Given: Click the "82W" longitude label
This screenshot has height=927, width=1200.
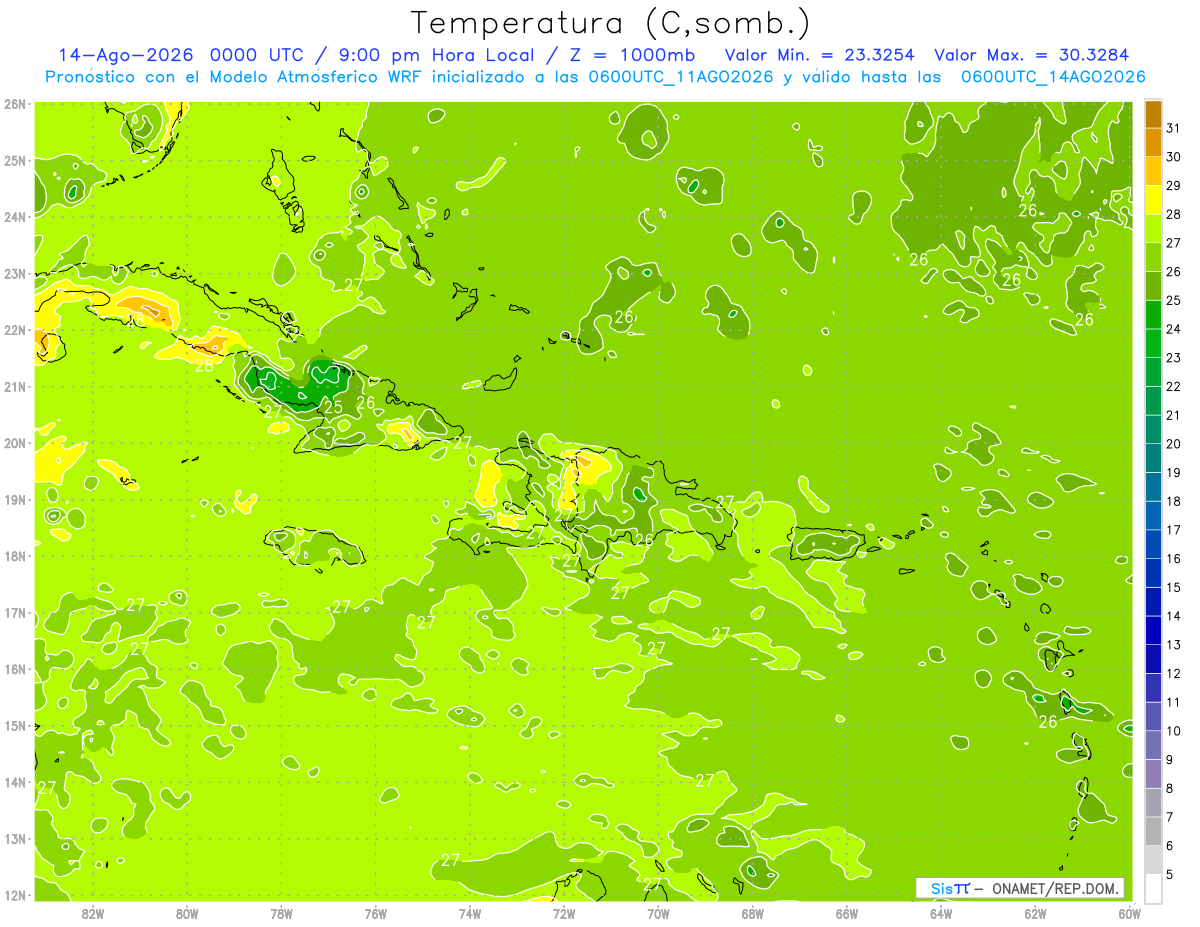Looking at the screenshot, I should pos(92,913).
